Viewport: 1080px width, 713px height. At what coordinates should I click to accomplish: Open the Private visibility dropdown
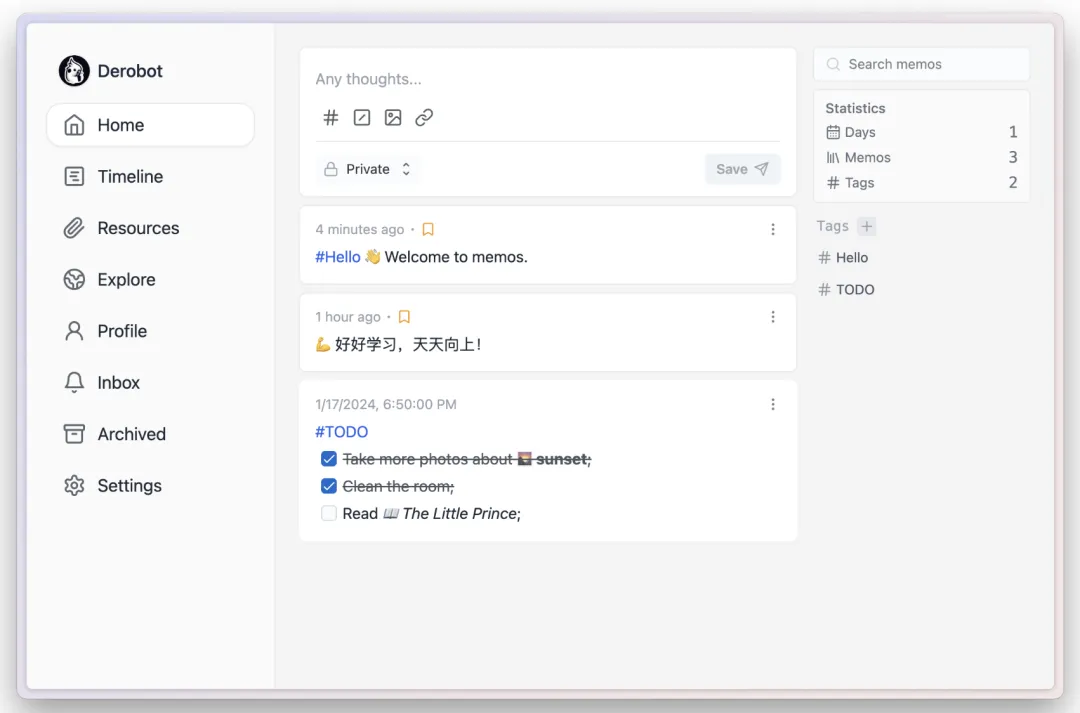tap(368, 169)
